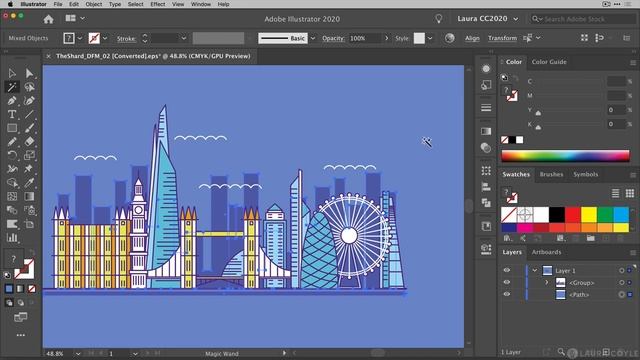Image resolution: width=640 pixels, height=360 pixels.
Task: Switch Swatches panel to list view
Action: [x=615, y=193]
